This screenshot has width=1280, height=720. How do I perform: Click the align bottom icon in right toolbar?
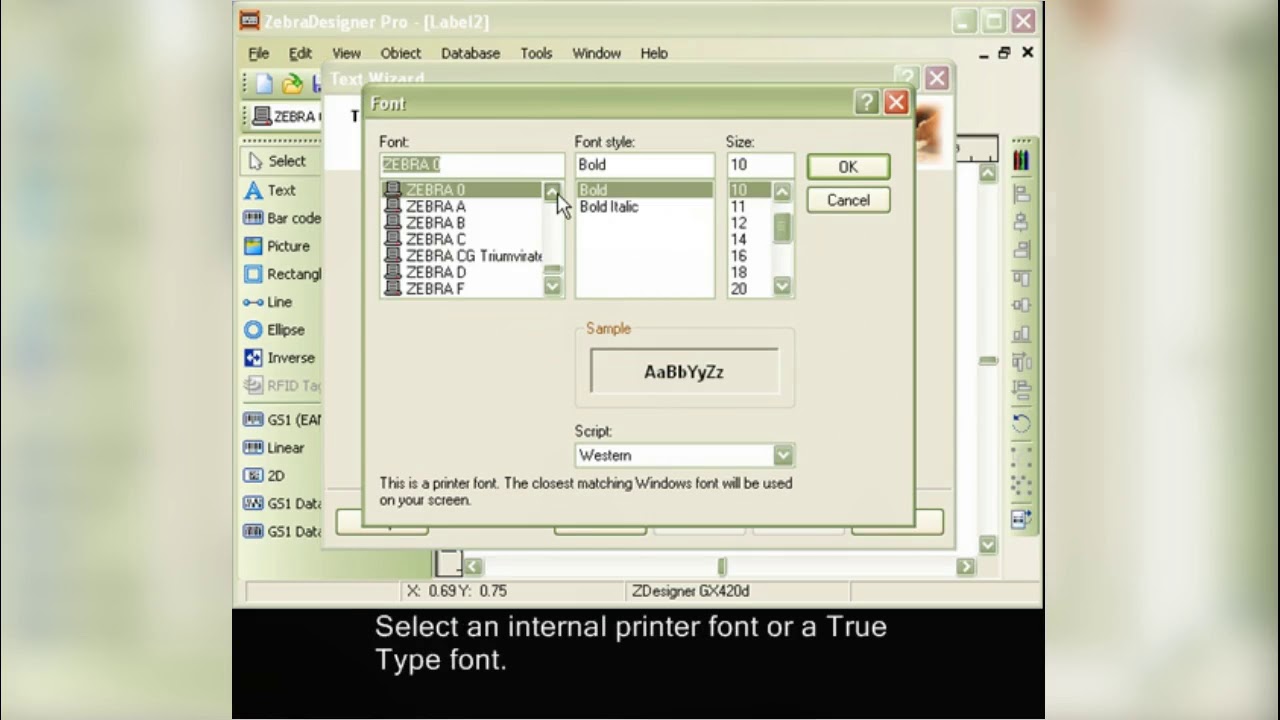(x=1021, y=334)
